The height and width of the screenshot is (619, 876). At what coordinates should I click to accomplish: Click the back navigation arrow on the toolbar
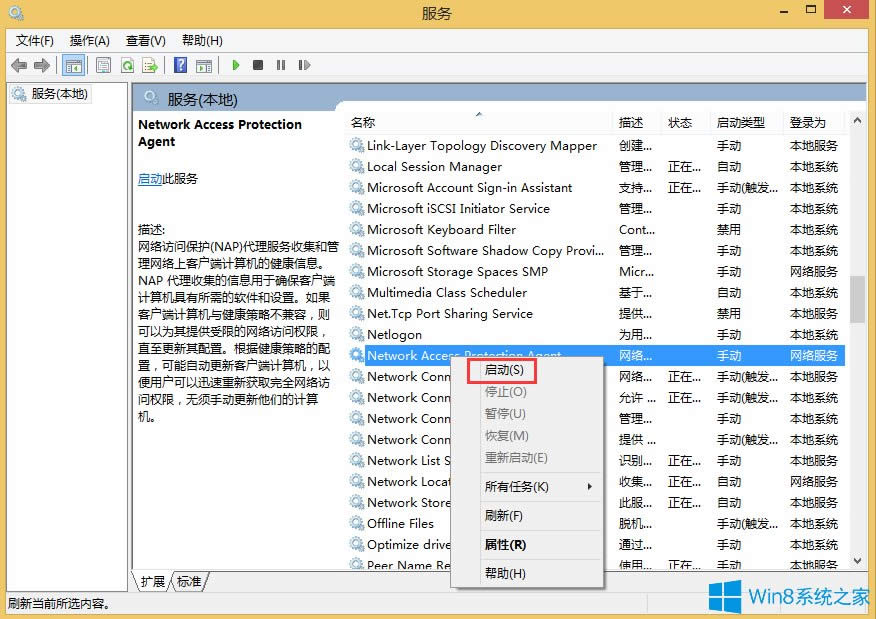coord(18,65)
